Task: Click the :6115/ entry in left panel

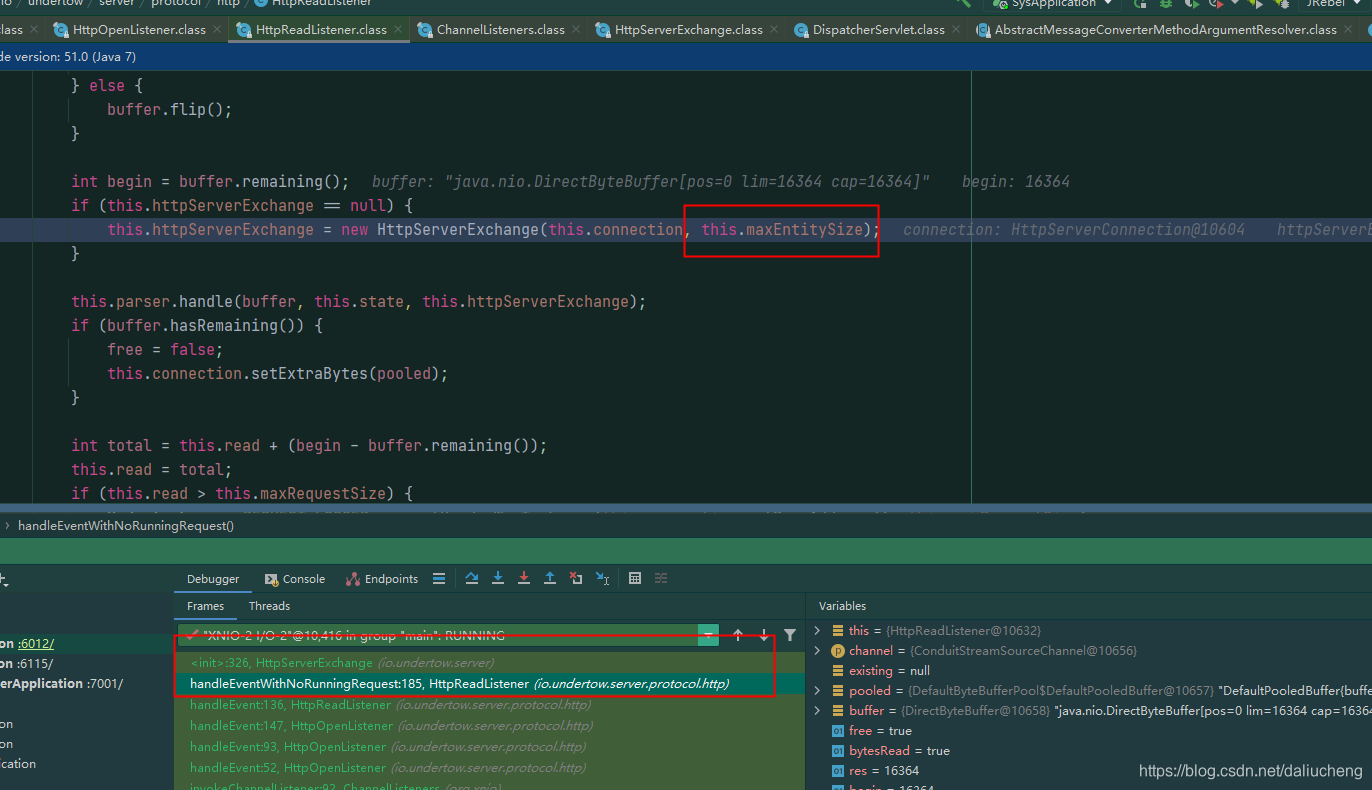Action: [36, 663]
